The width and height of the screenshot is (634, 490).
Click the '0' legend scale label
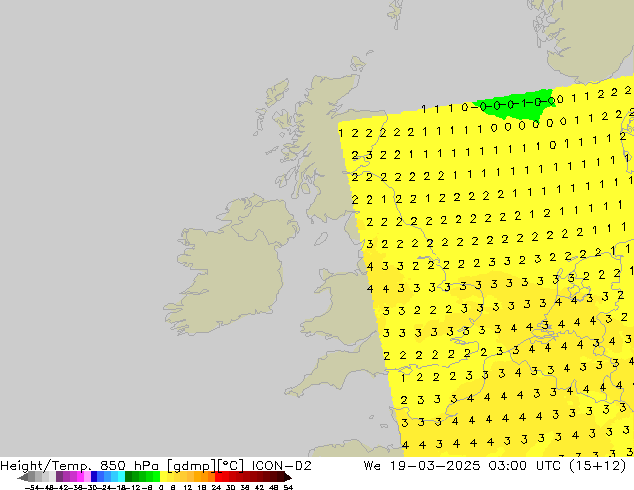click(x=161, y=487)
